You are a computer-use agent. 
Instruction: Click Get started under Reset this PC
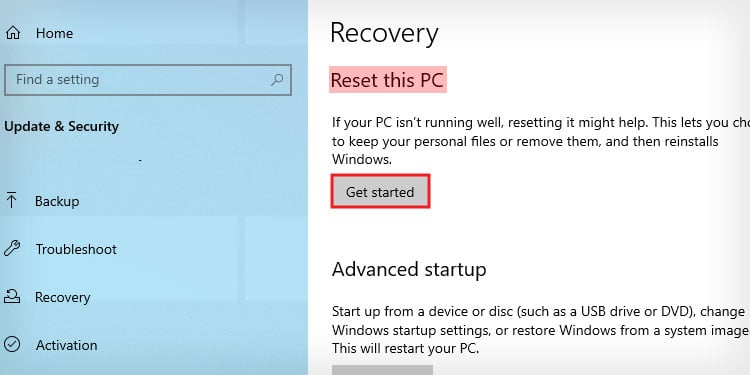point(380,191)
